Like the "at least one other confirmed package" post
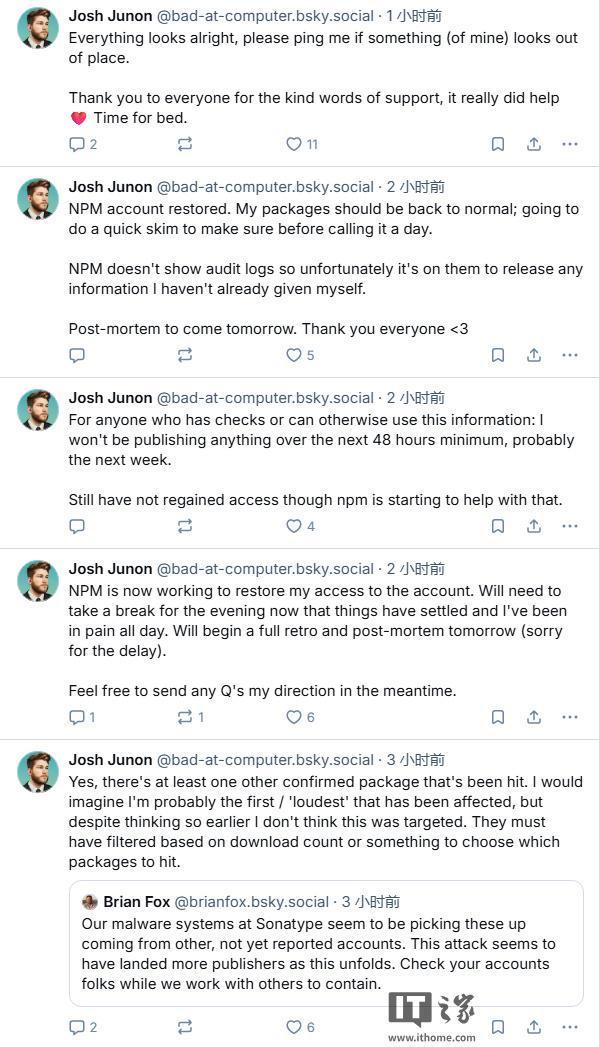 294,1027
